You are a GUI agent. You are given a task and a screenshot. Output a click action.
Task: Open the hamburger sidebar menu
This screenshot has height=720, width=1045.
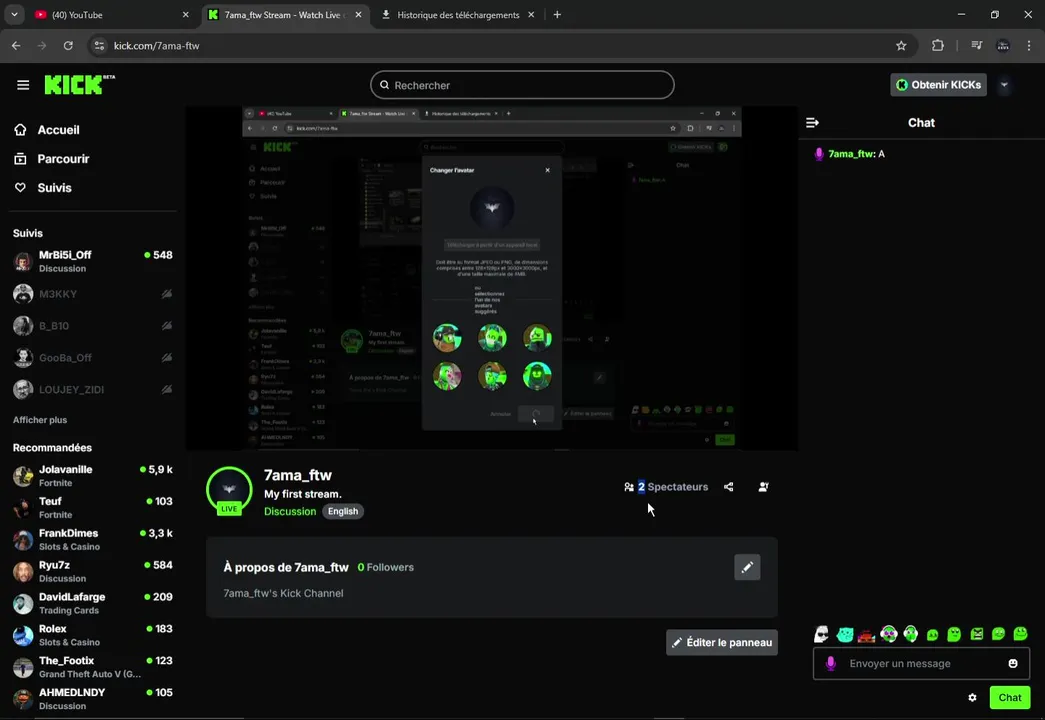[23, 85]
